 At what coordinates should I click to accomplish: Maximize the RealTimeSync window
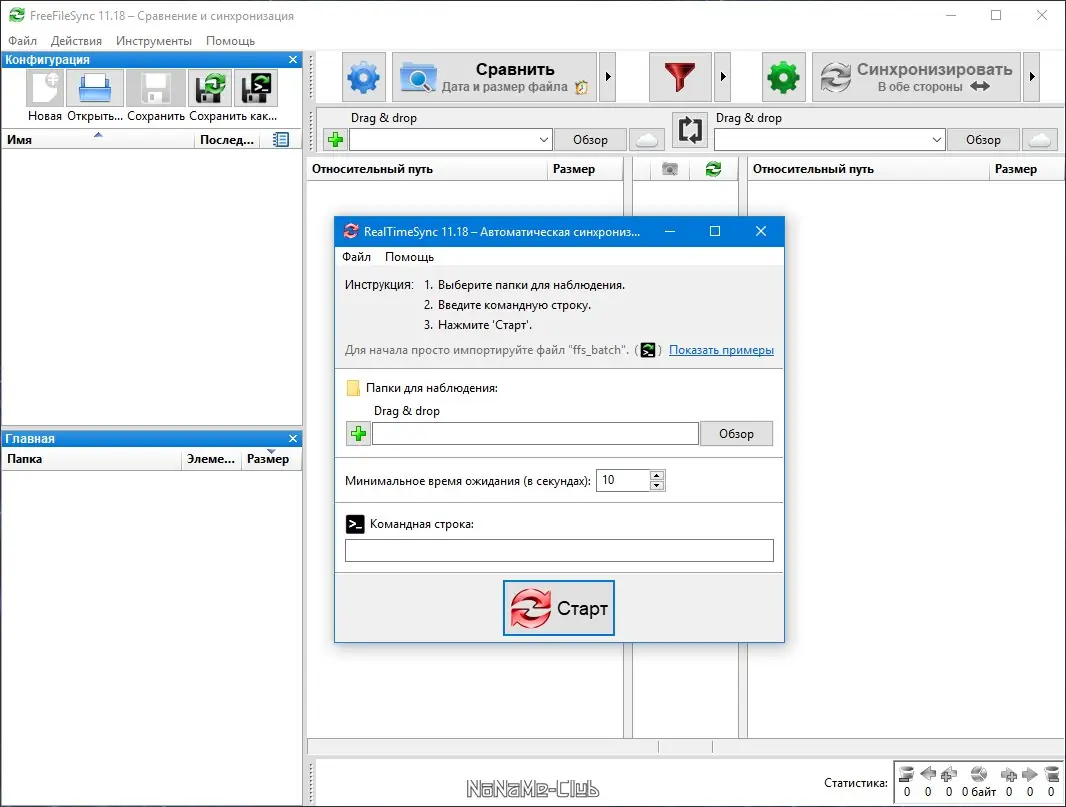coord(715,231)
